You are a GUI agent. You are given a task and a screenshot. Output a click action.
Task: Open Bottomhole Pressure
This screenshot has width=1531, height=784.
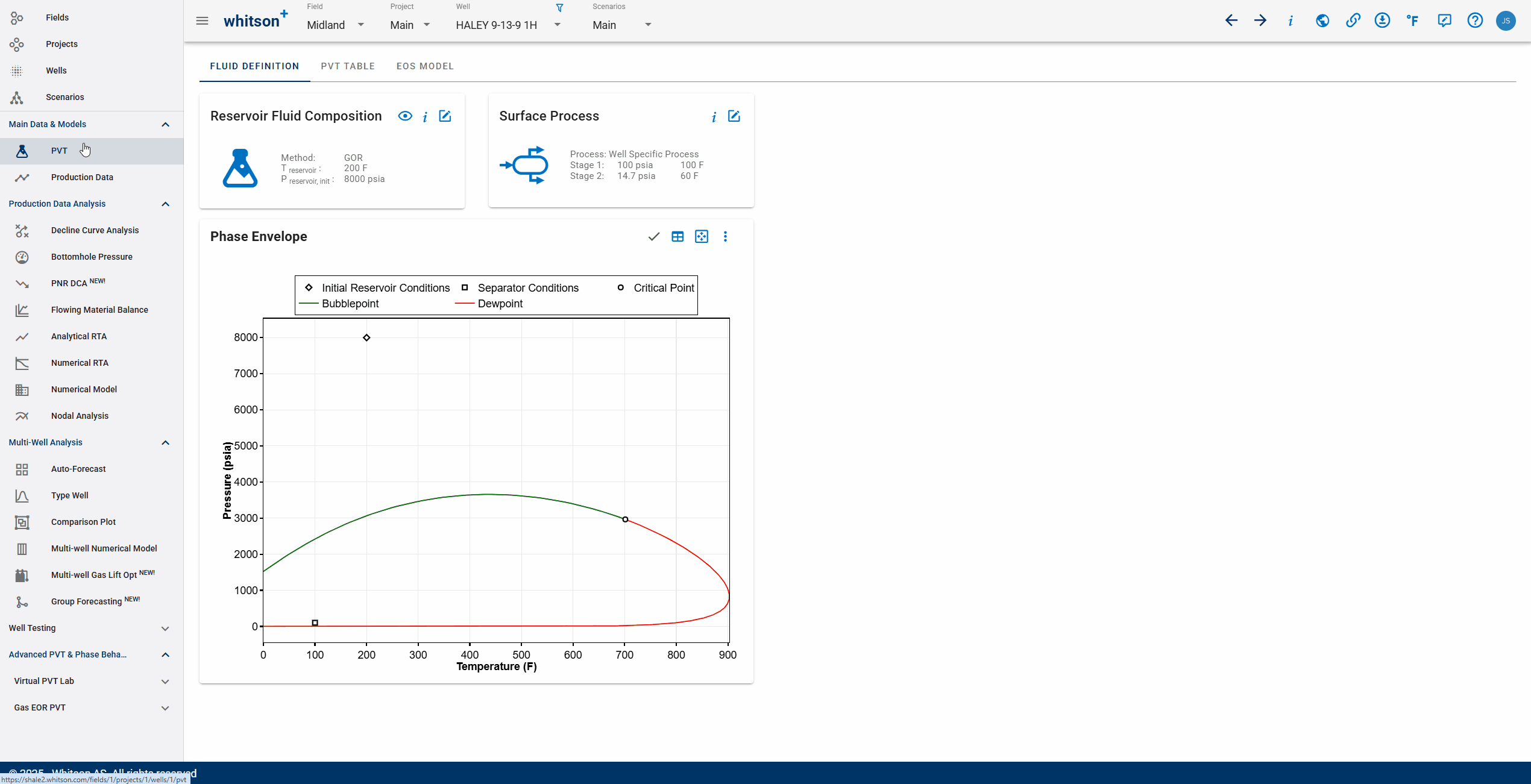92,257
